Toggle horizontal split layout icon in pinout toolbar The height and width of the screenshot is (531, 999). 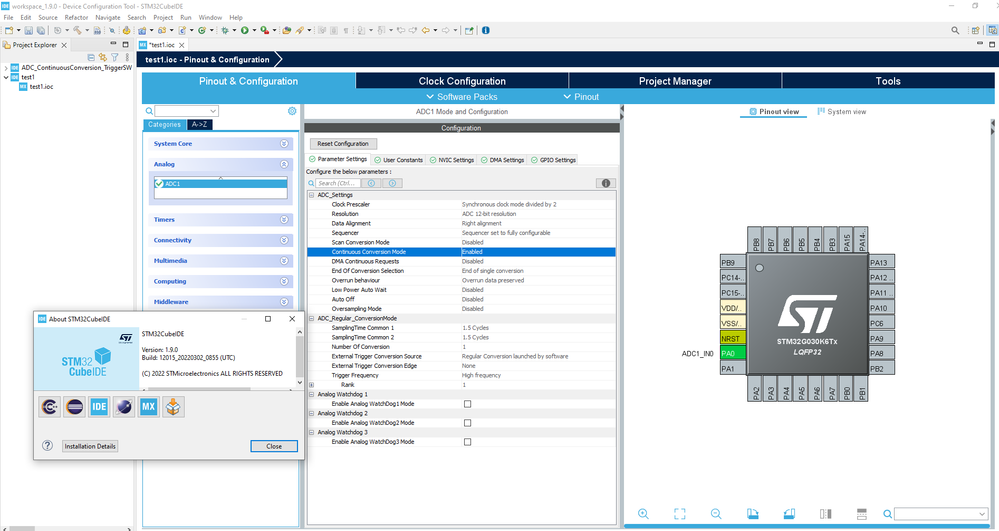coord(862,514)
